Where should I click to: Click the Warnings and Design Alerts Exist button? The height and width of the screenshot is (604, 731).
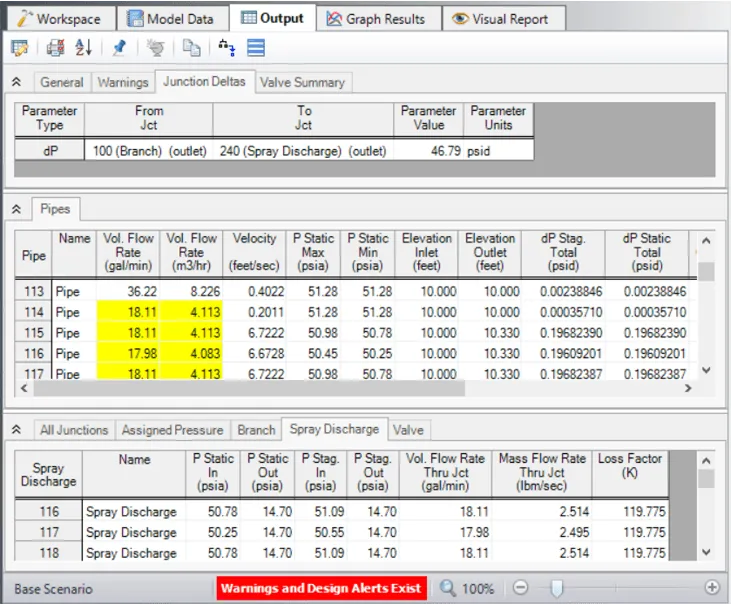pos(321,588)
